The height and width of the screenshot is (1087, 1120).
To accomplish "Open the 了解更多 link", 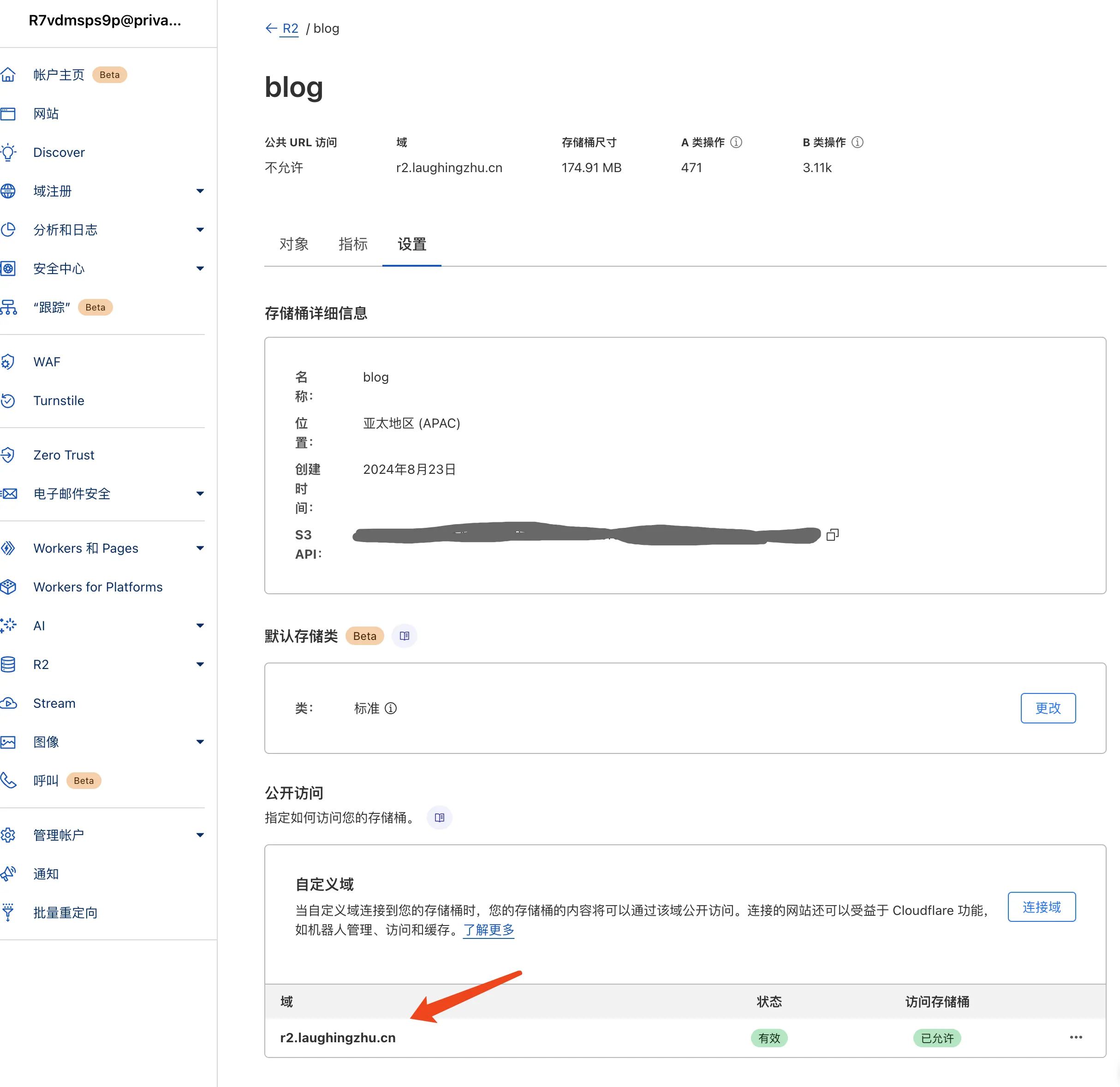I will click(488, 930).
